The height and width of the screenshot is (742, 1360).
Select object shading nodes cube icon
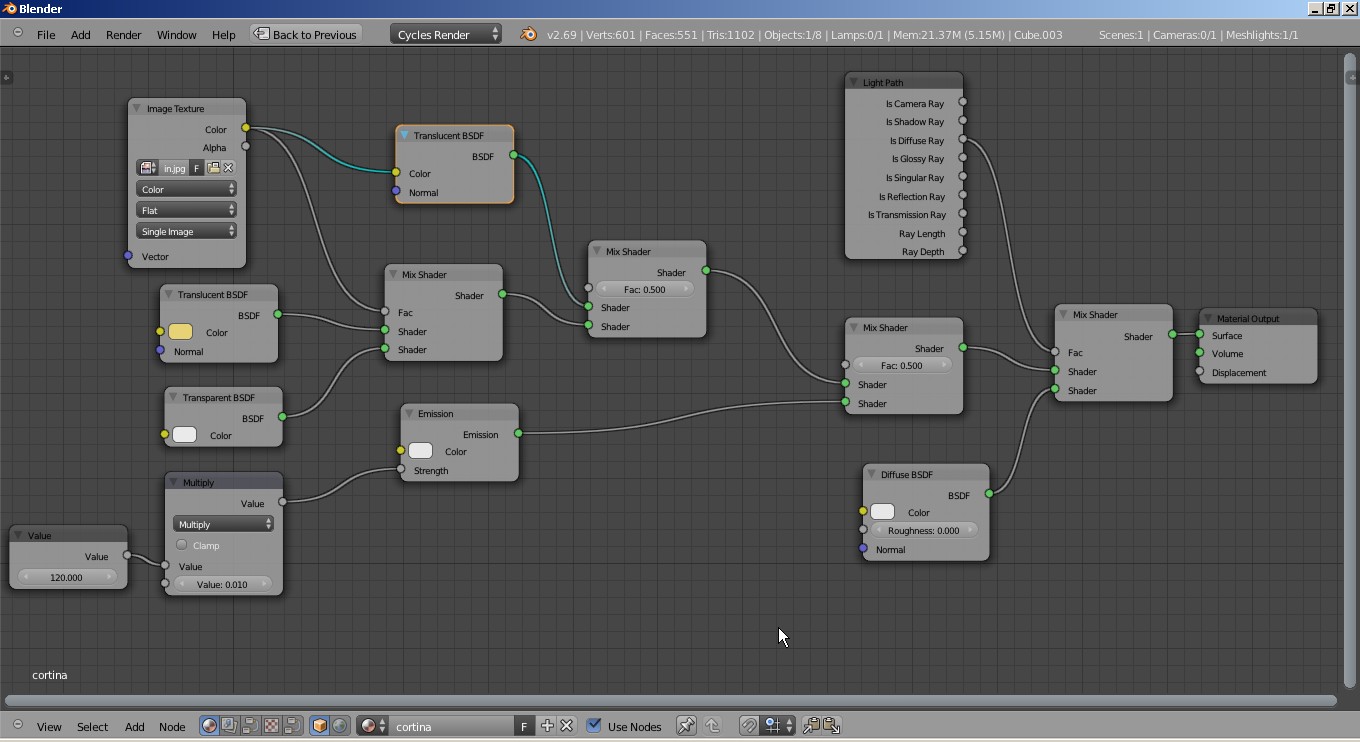(x=319, y=726)
